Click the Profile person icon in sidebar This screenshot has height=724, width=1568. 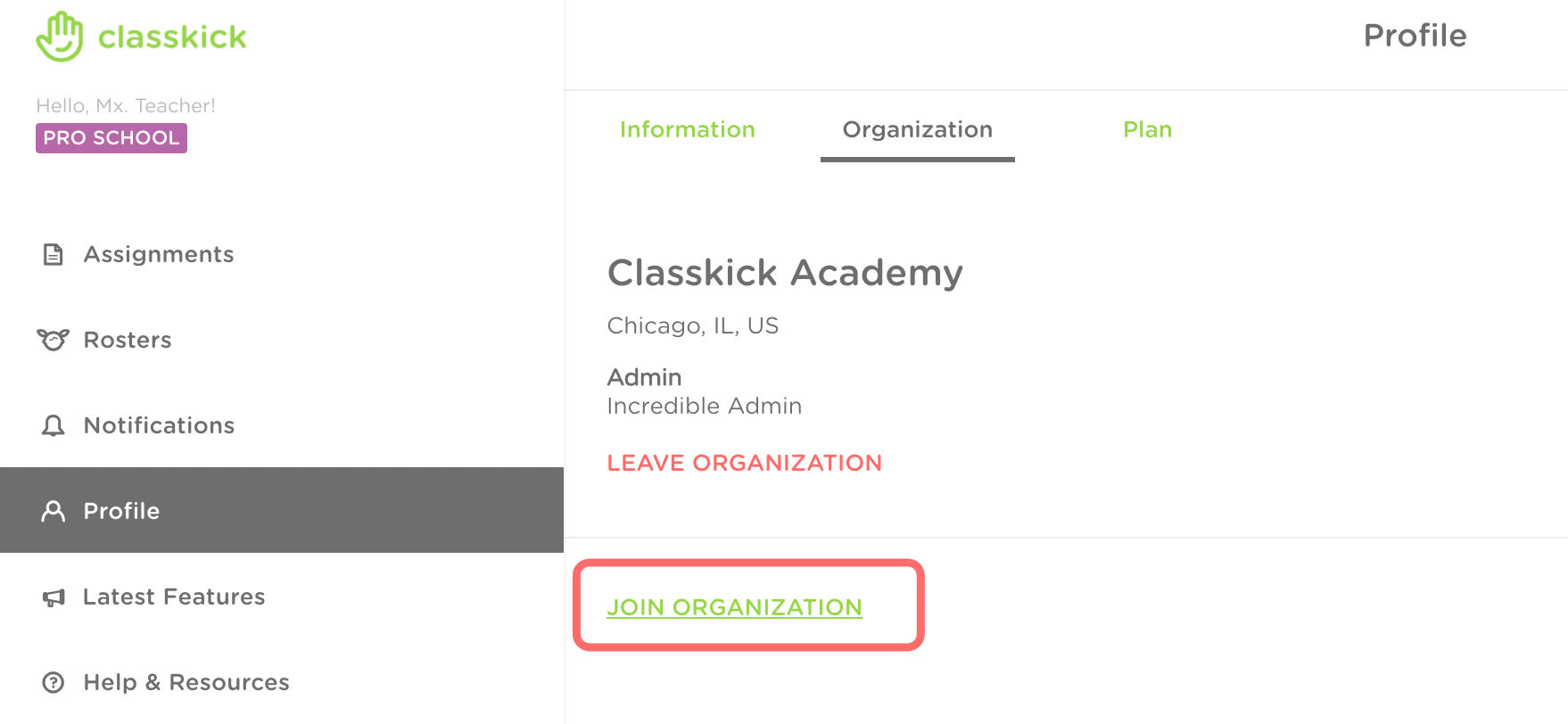click(54, 511)
